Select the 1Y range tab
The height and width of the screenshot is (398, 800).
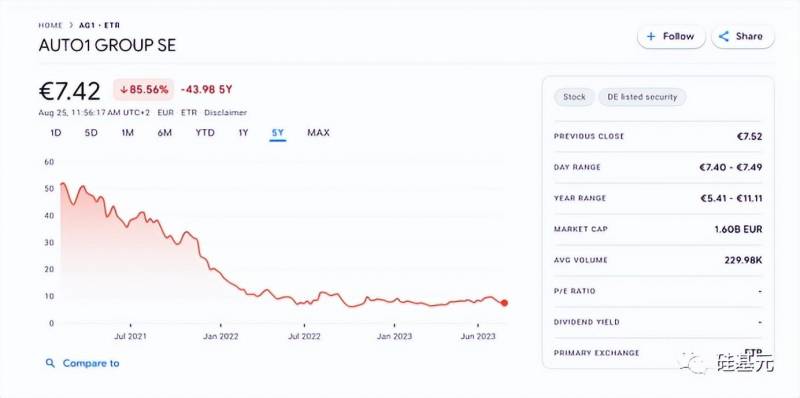pos(243,133)
